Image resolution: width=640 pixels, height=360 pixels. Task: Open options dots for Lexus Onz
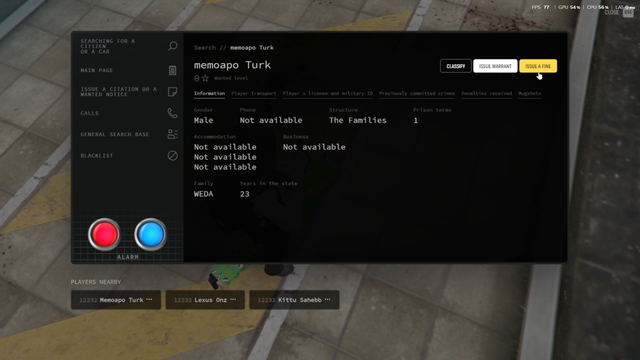pos(233,300)
